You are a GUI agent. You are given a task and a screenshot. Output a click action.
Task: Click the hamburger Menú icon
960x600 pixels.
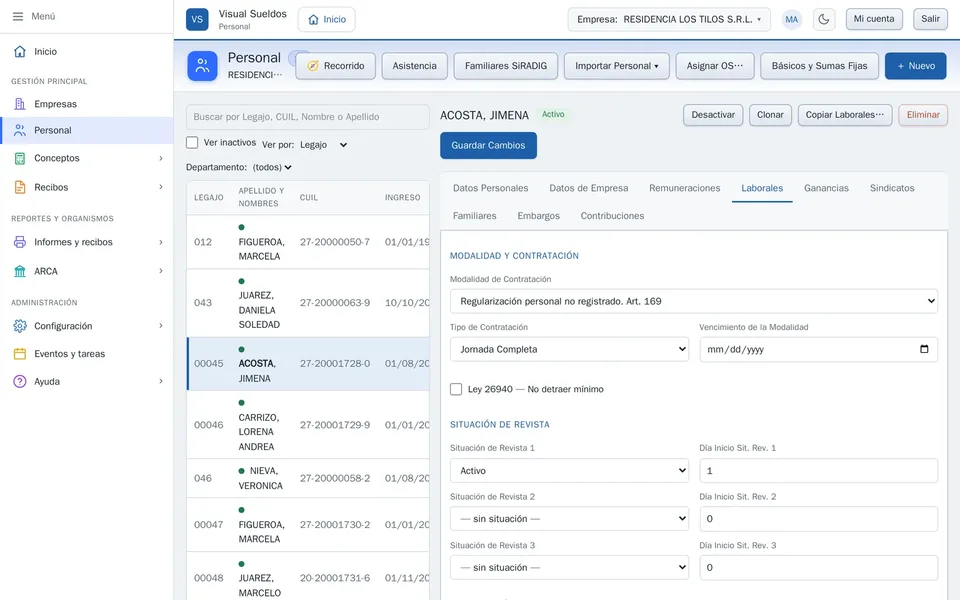(18, 17)
